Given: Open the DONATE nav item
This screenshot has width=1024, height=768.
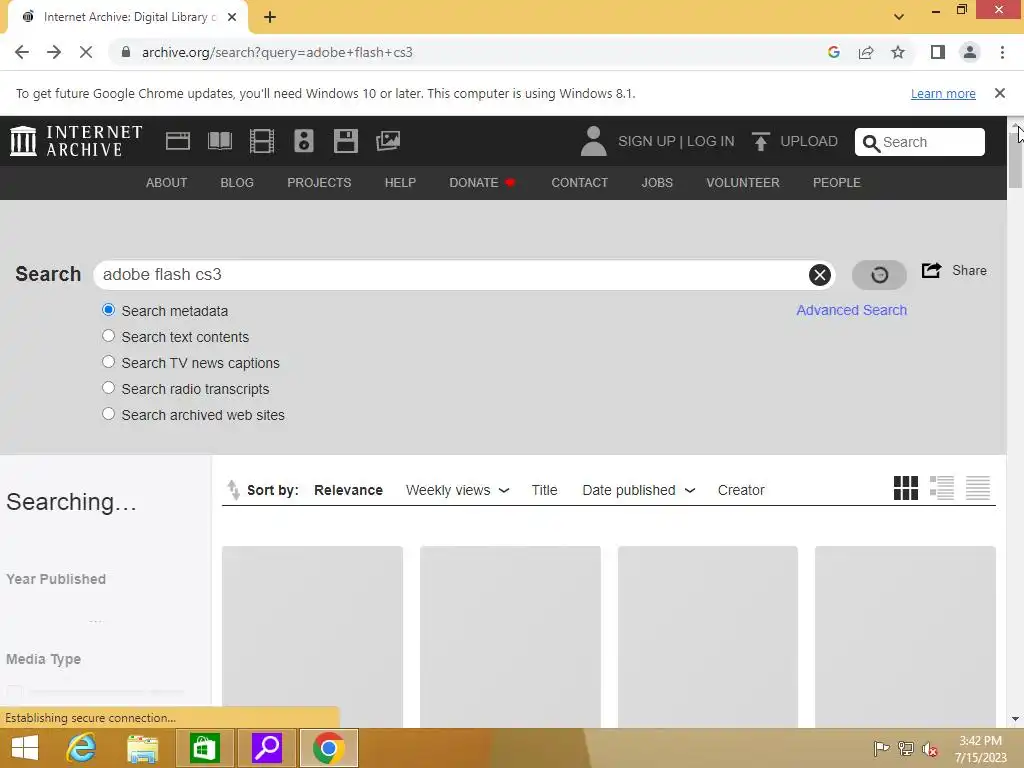Looking at the screenshot, I should 482,183.
